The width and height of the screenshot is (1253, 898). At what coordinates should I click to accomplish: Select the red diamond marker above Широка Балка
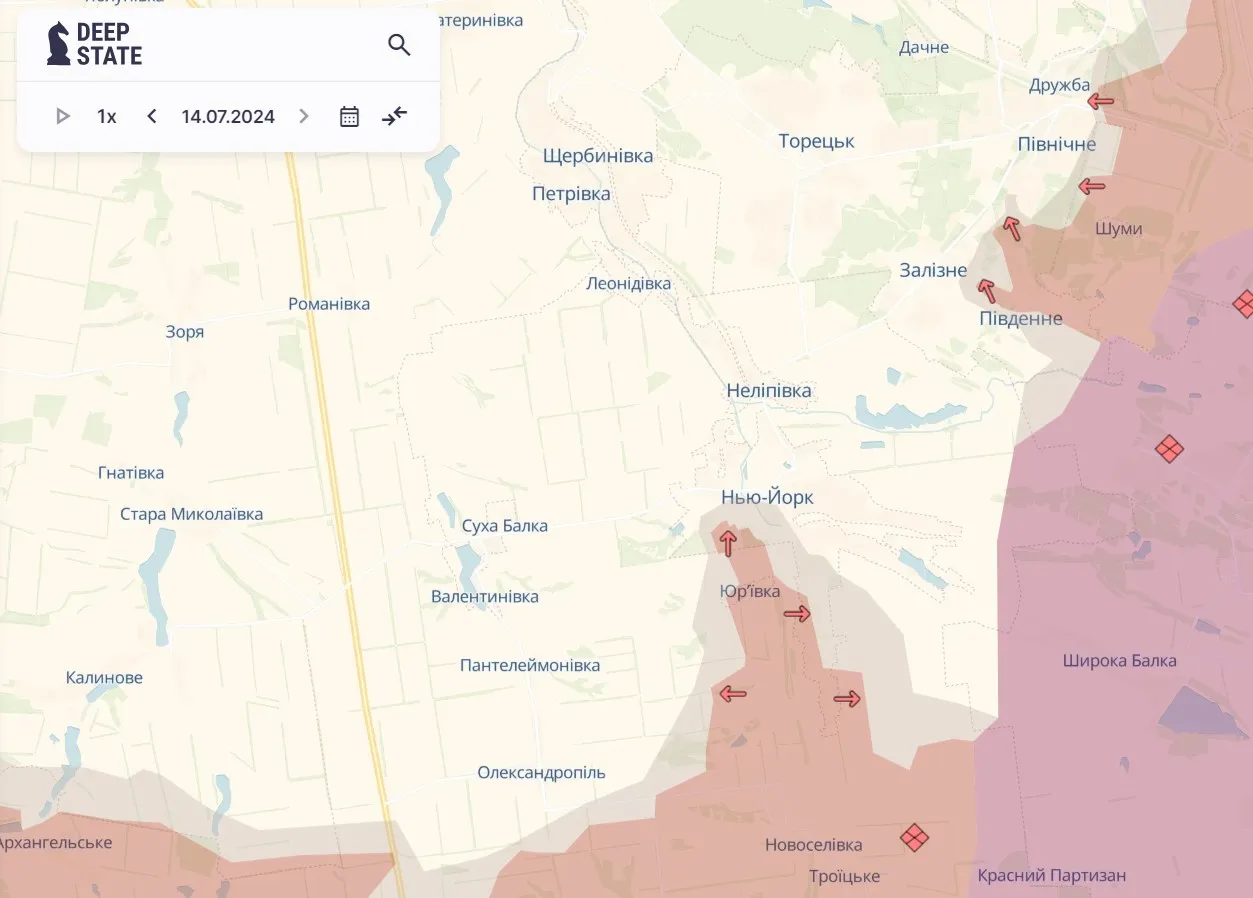point(1169,449)
